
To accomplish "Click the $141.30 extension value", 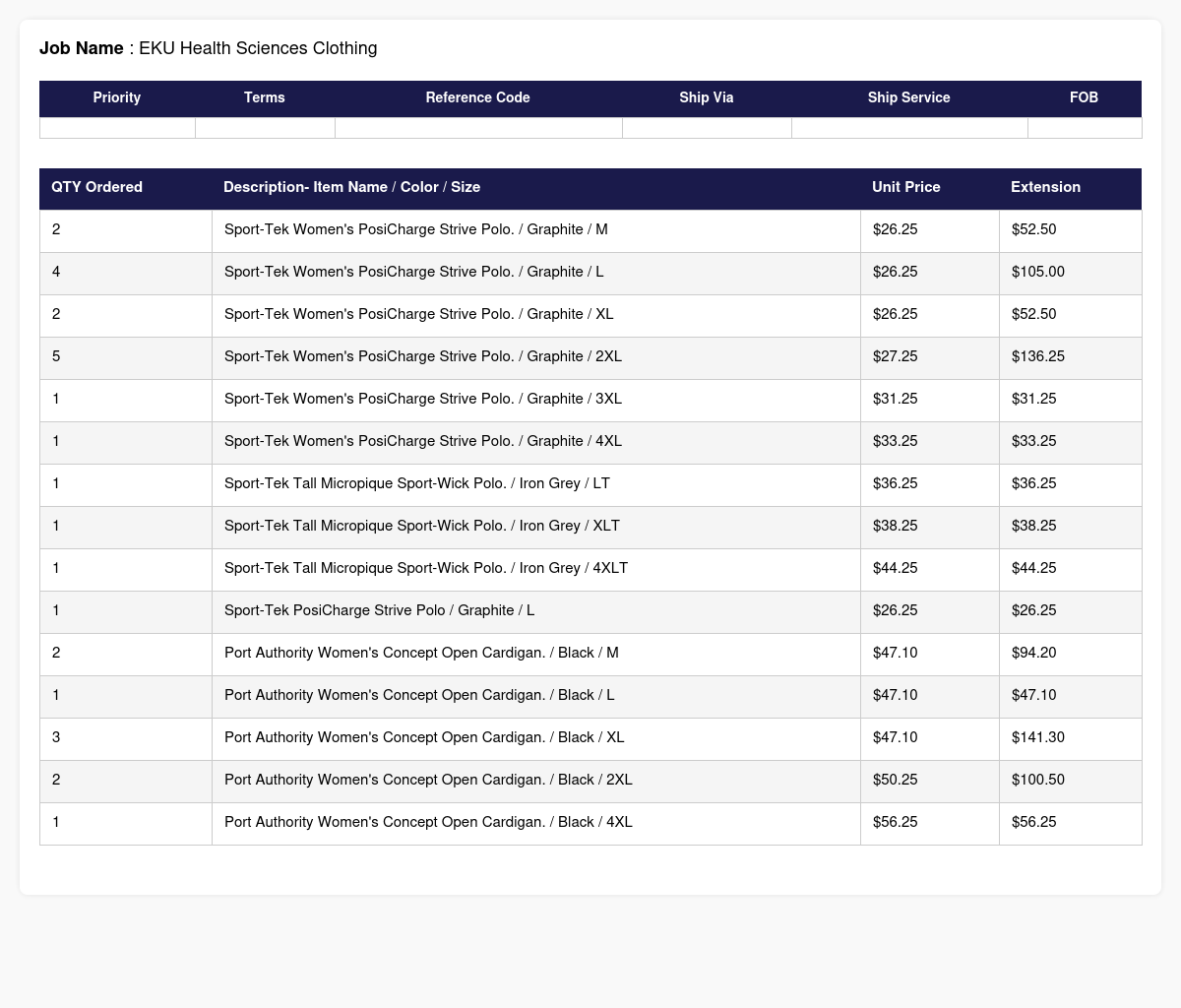I will 1038,737.
